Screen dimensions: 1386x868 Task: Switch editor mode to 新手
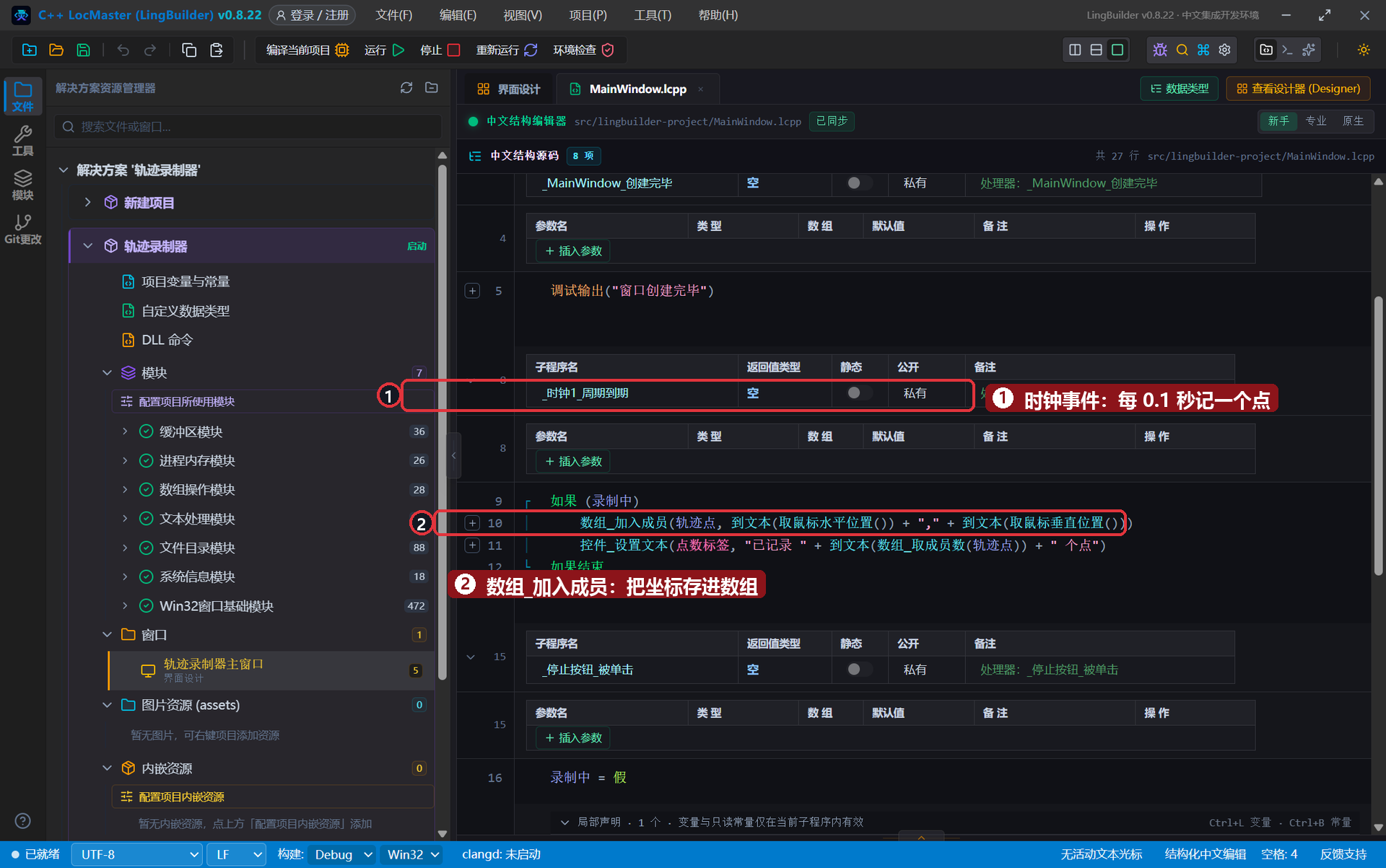pyautogui.click(x=1278, y=120)
